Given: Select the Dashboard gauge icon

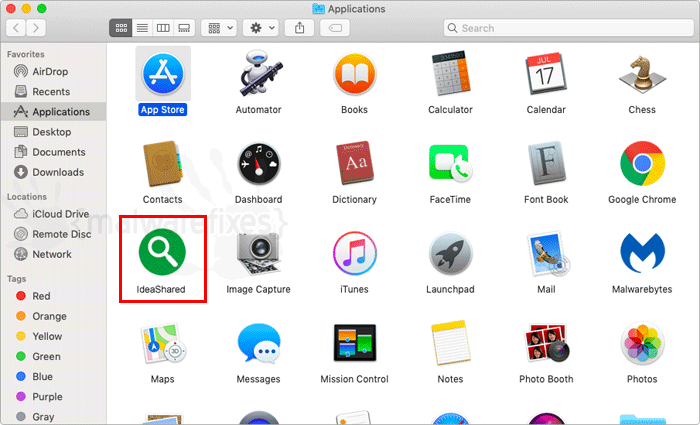Looking at the screenshot, I should (x=258, y=164).
